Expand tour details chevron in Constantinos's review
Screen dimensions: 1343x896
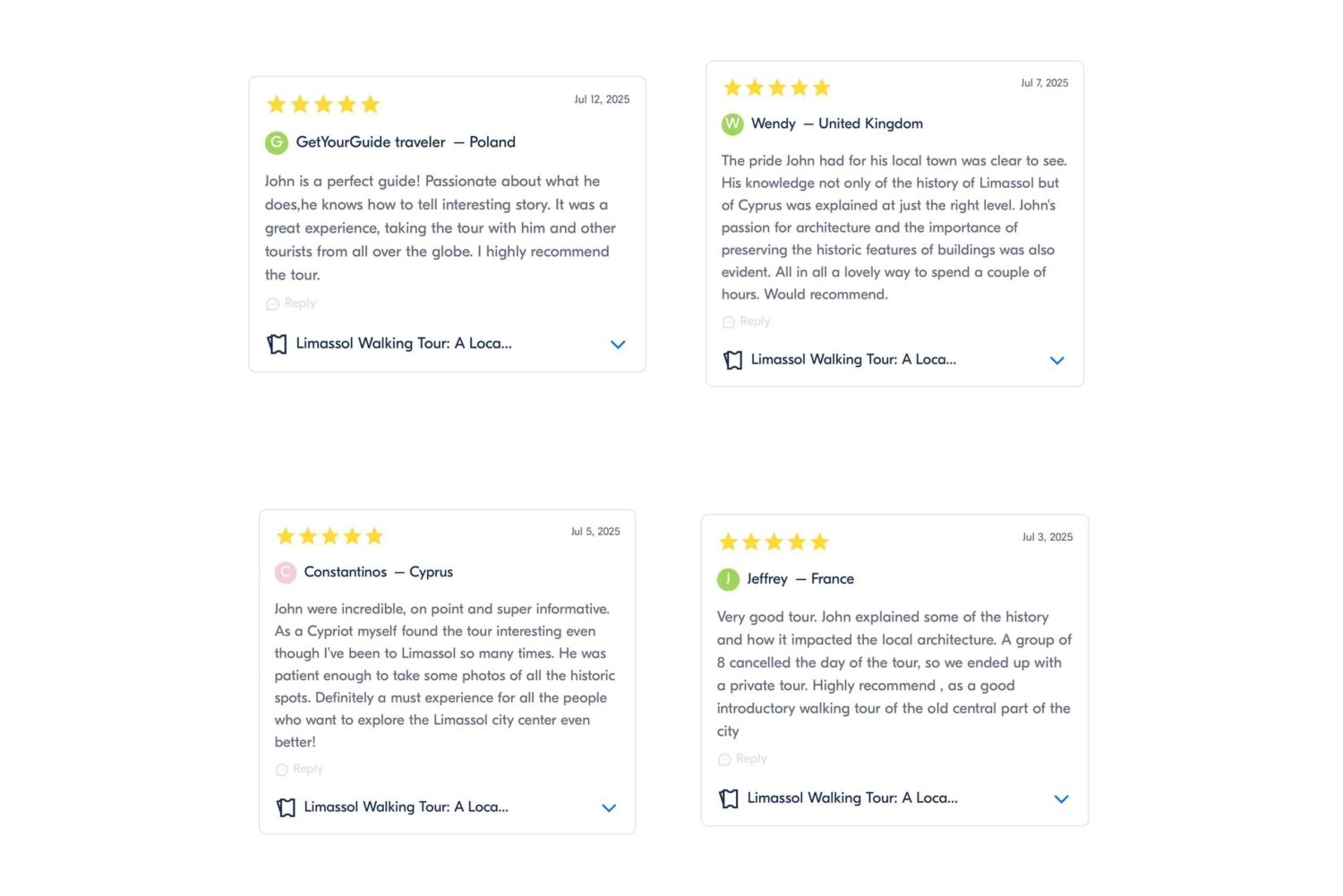click(x=609, y=808)
